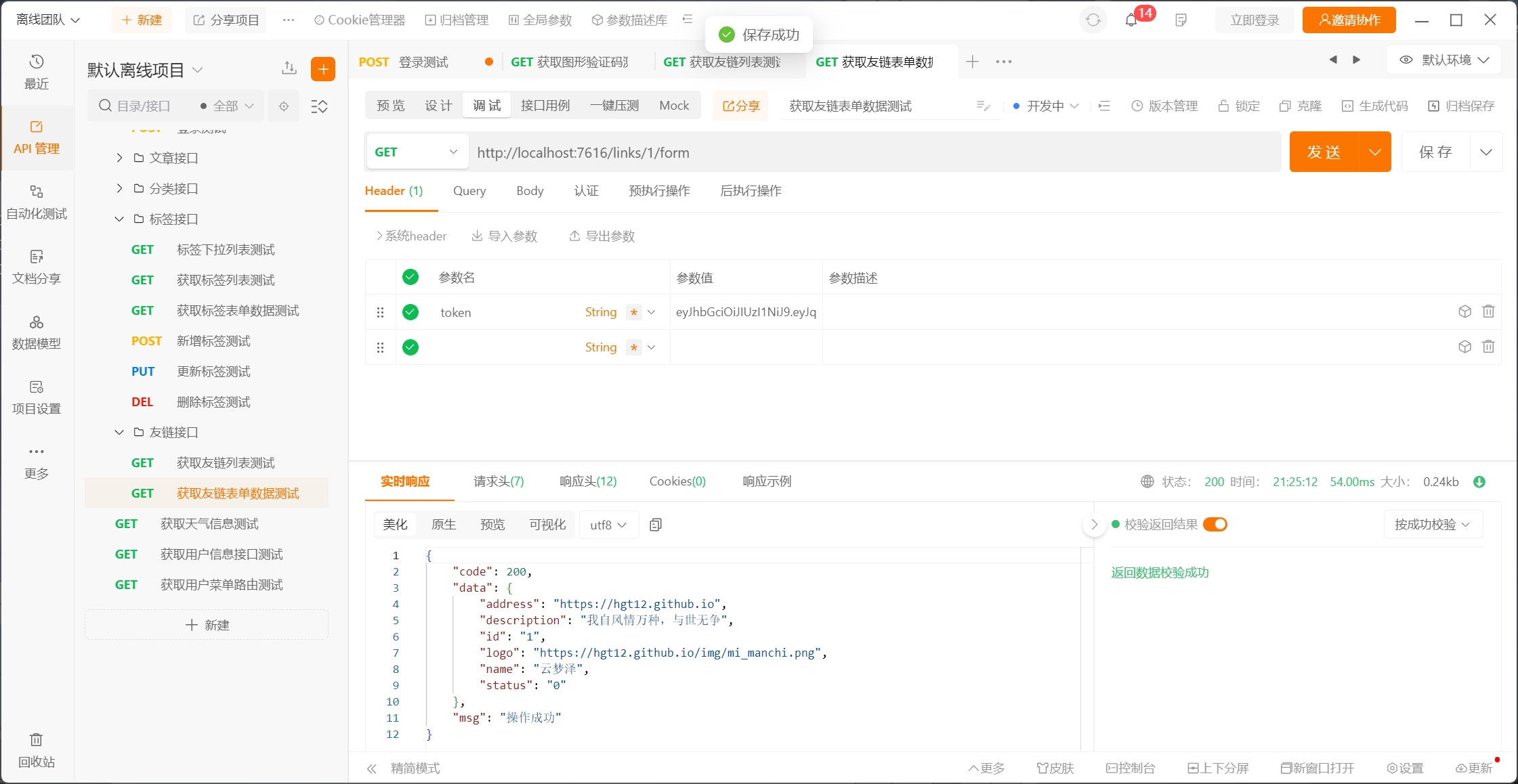The image size is (1518, 784).
Task: Open the 响应头(12) response headers tab
Action: [587, 481]
